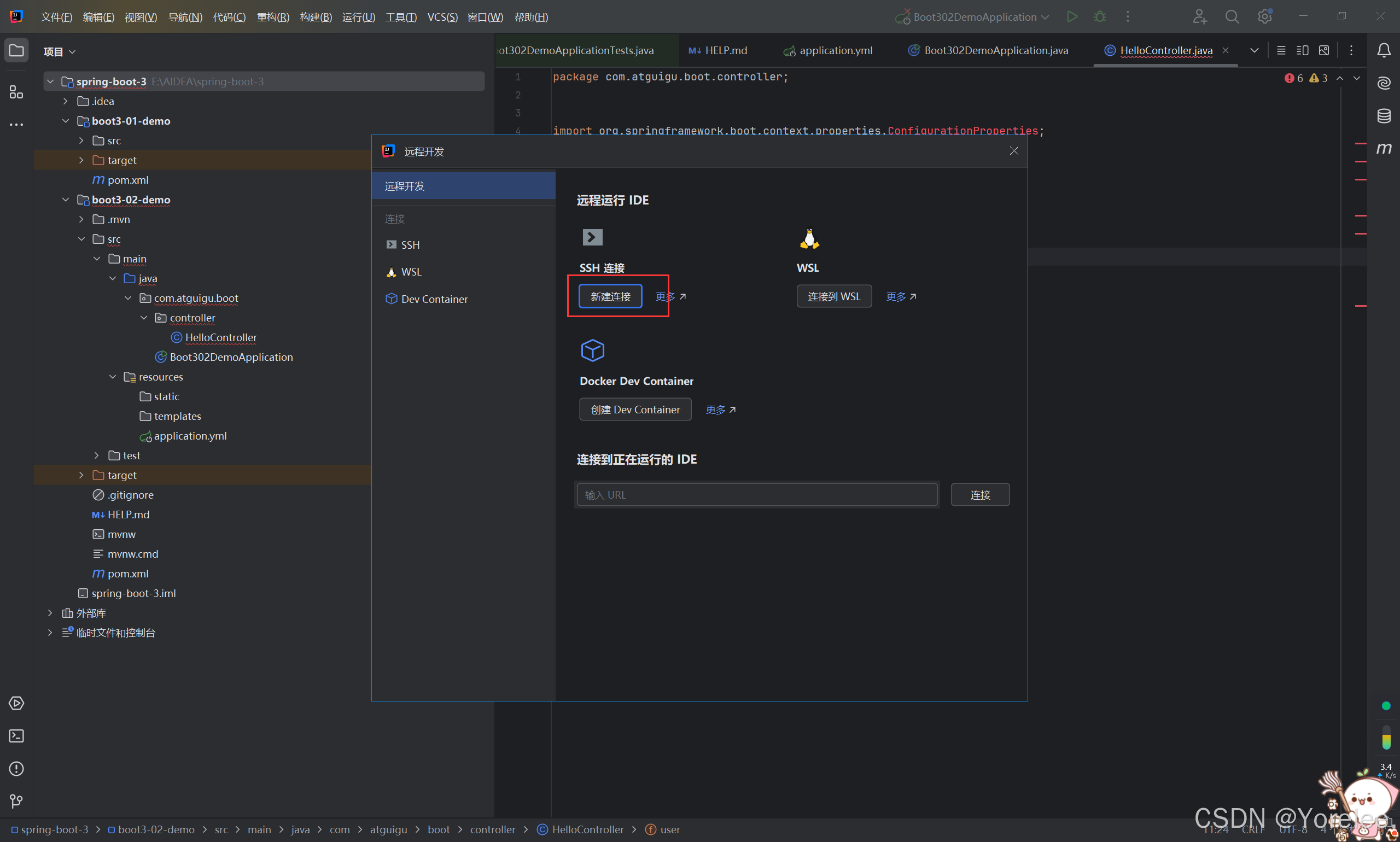Open the IDE Settings gear
This screenshot has width=1400, height=842.
coord(1265,16)
